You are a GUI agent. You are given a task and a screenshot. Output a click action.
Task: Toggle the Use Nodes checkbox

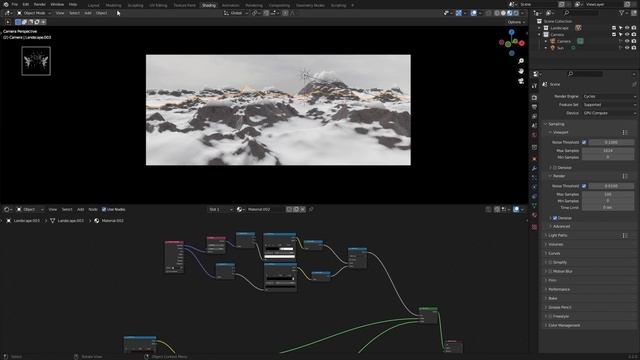tap(104, 209)
